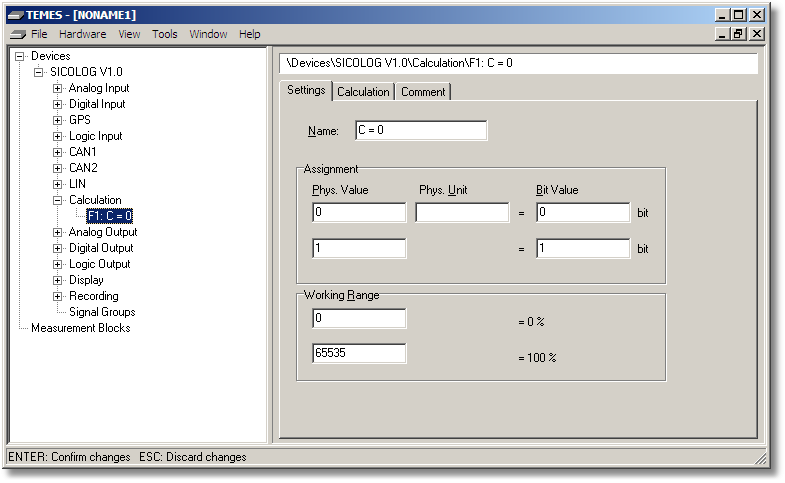Select the Display tree label
Viewport: 785px width, 483px height.
click(x=86, y=280)
